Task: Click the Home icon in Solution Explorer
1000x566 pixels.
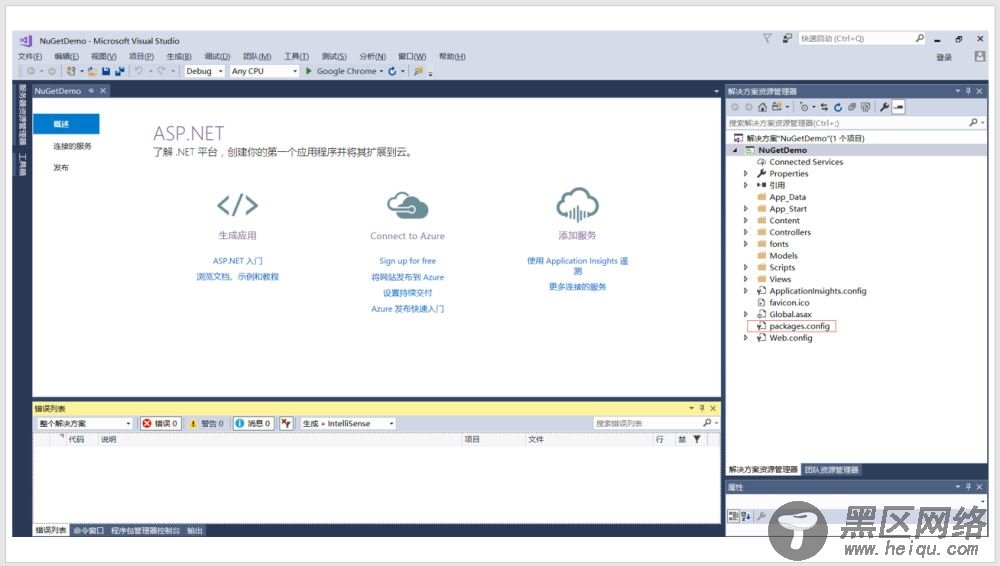Action: (762, 107)
